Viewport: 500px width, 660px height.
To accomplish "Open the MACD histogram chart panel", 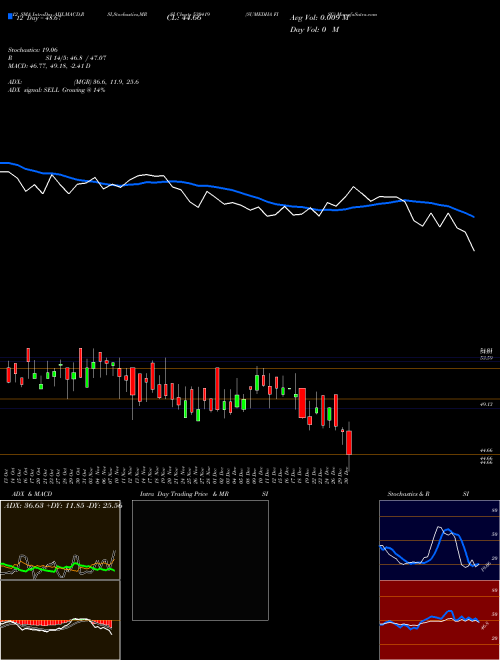I will pyautogui.click(x=60, y=620).
